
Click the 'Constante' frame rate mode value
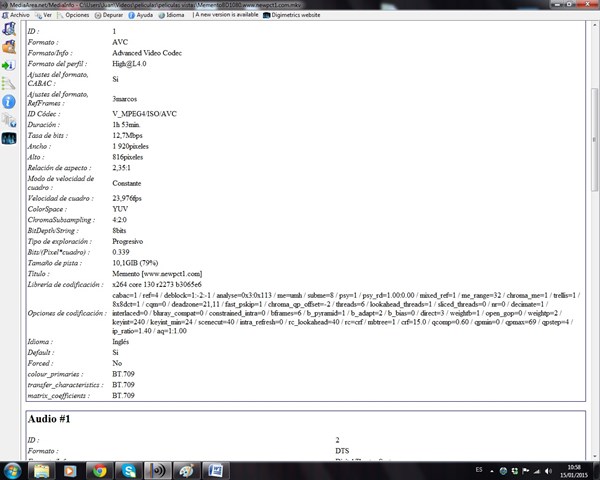pos(127,183)
